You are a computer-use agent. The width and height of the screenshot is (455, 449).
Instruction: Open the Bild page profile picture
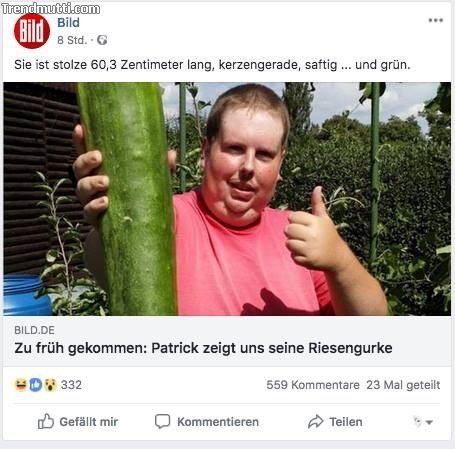[x=32, y=31]
